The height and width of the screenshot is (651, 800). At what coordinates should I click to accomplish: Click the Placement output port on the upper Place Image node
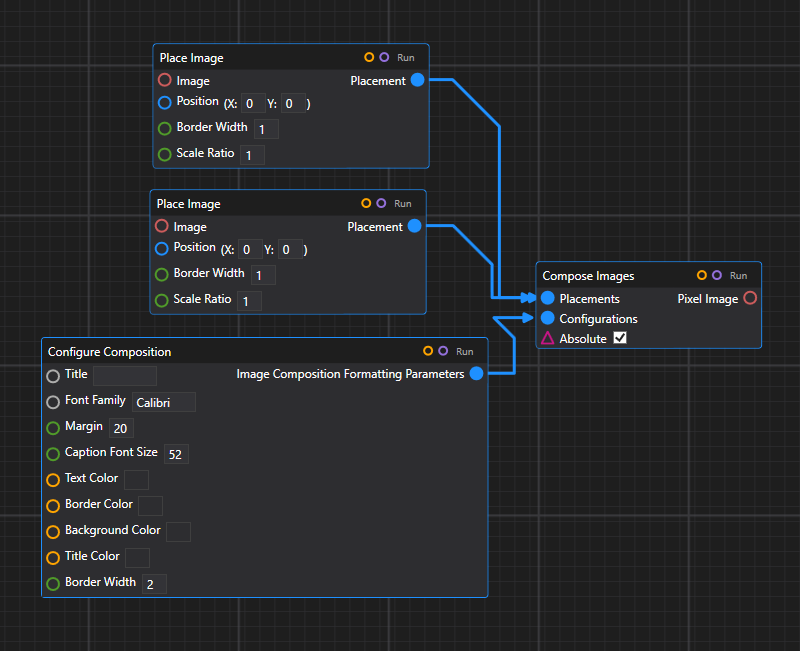417,80
